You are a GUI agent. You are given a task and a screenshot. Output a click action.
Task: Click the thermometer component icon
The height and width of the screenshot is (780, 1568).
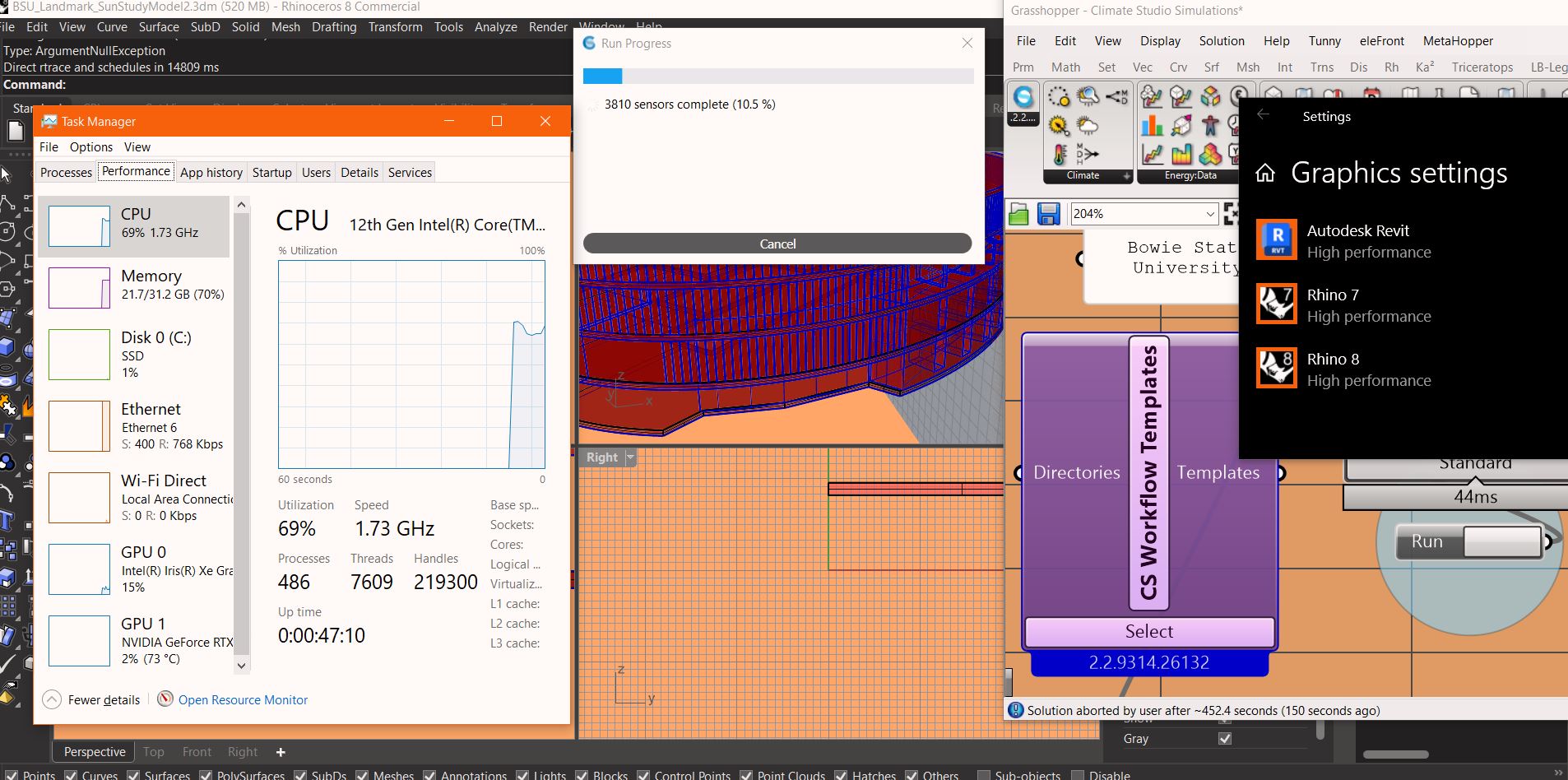click(1059, 154)
